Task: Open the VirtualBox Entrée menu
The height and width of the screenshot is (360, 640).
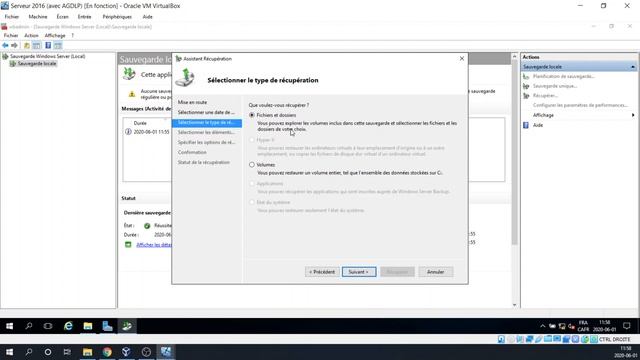Action: [84, 17]
